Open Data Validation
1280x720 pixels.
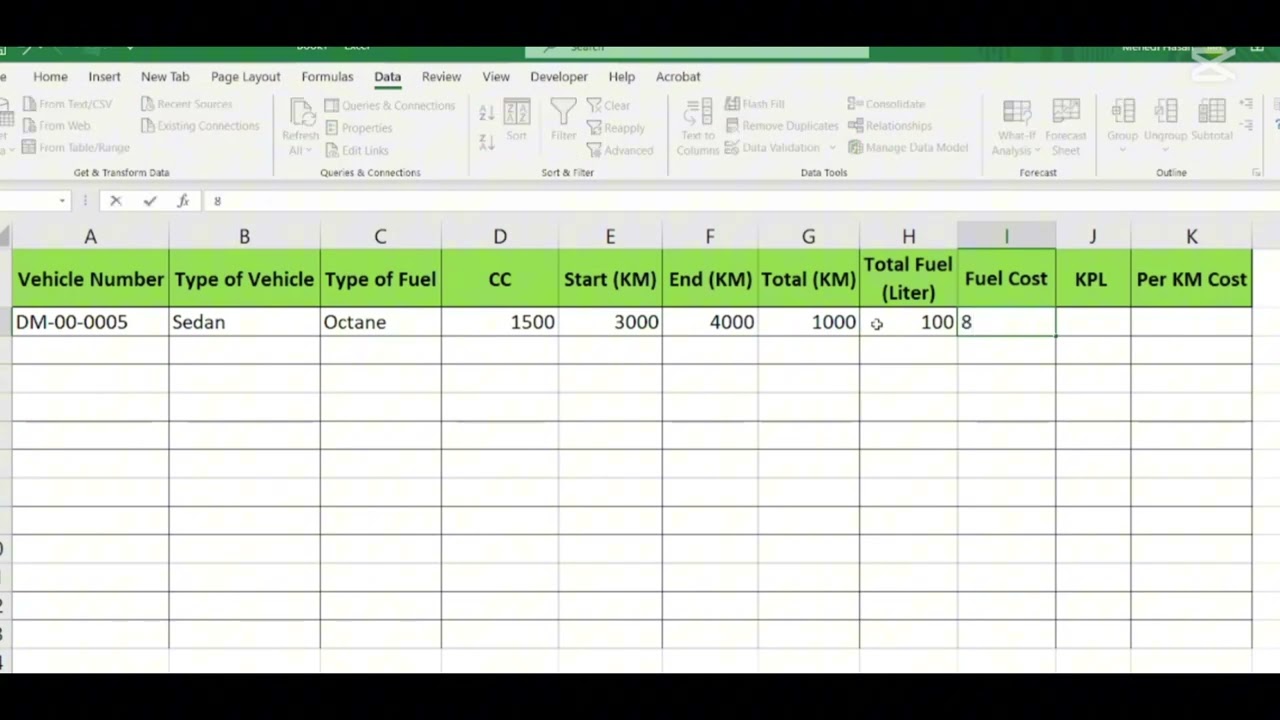pyautogui.click(x=771, y=148)
